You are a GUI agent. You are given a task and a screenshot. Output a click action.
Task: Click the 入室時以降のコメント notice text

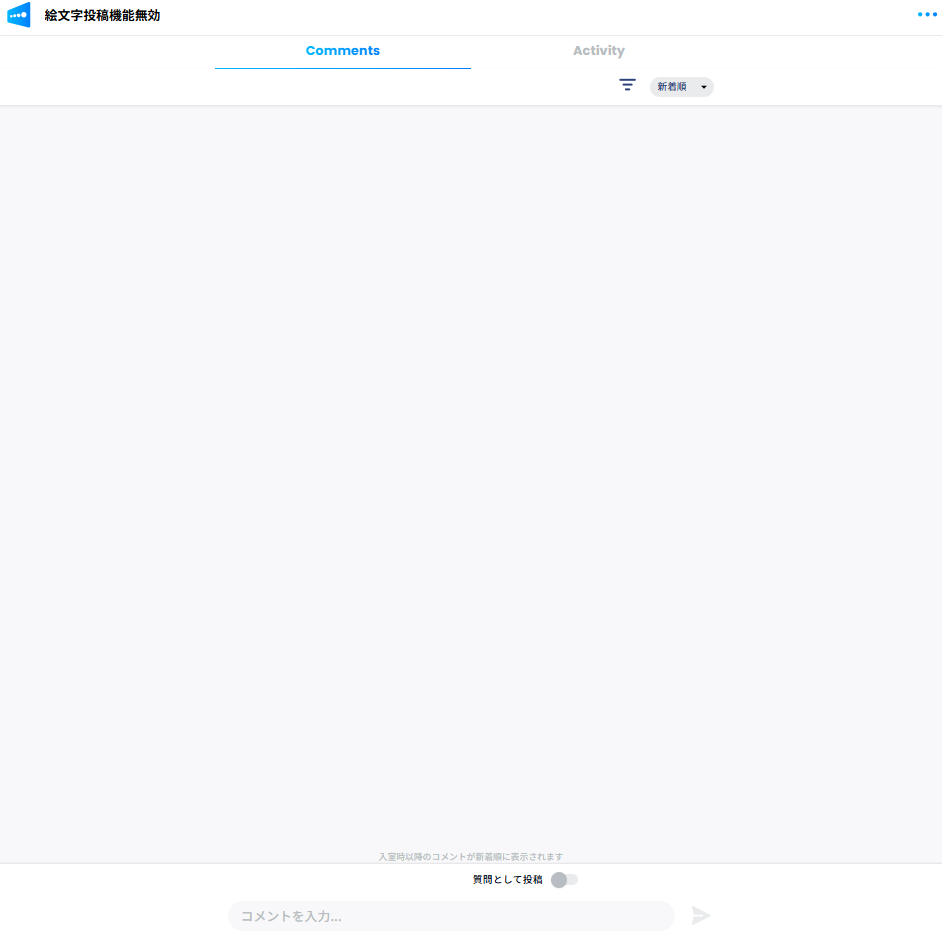coord(470,856)
